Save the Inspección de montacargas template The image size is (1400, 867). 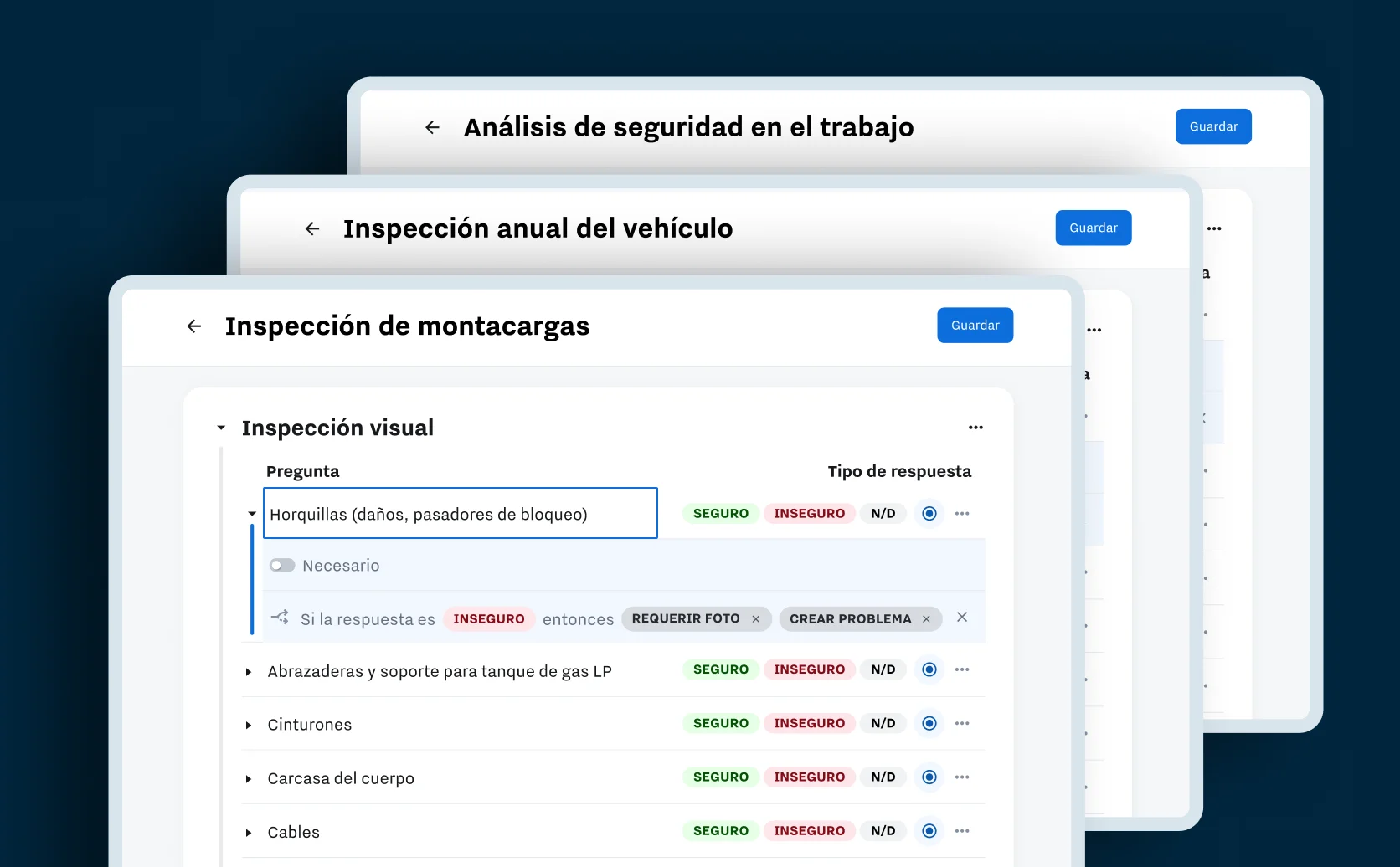click(975, 326)
